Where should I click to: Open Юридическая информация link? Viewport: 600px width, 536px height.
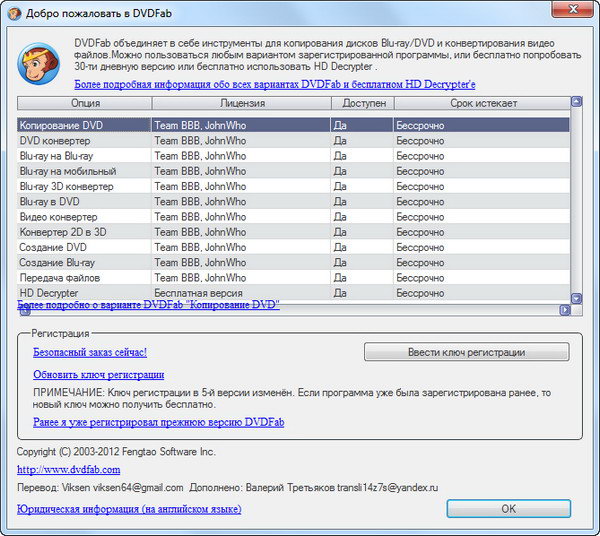(x=129, y=509)
